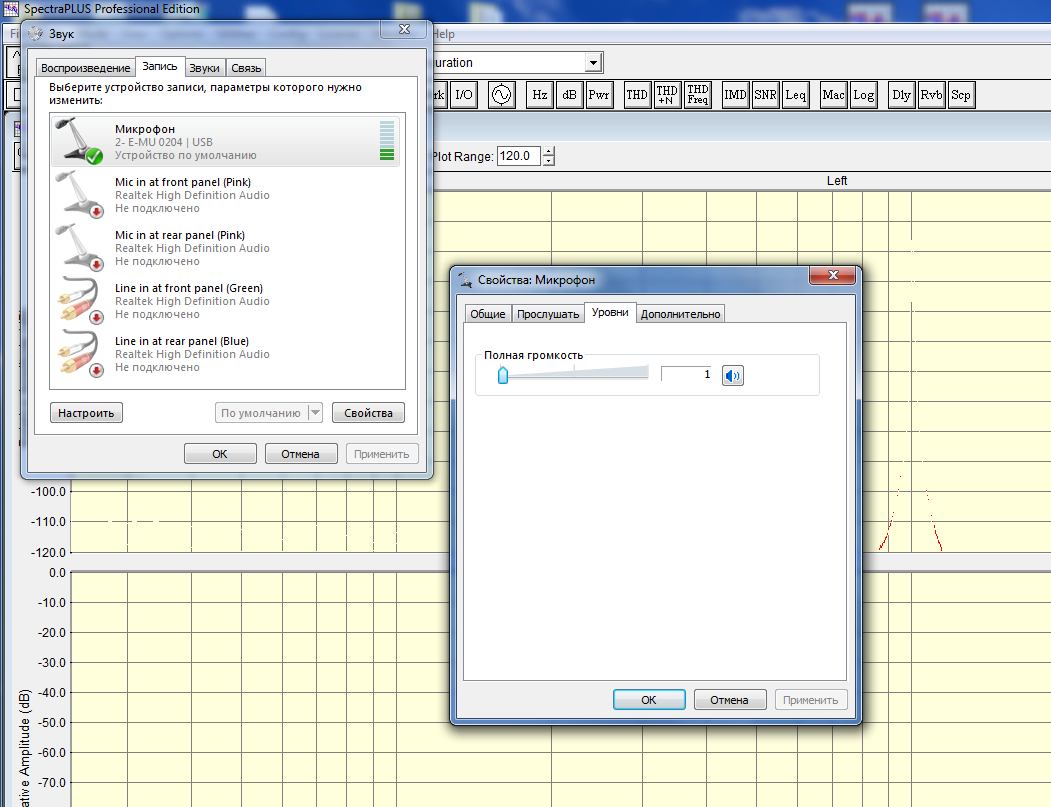The image size is (1051, 807).
Task: Select Line in at rear panel (Blue)
Action: (225, 354)
